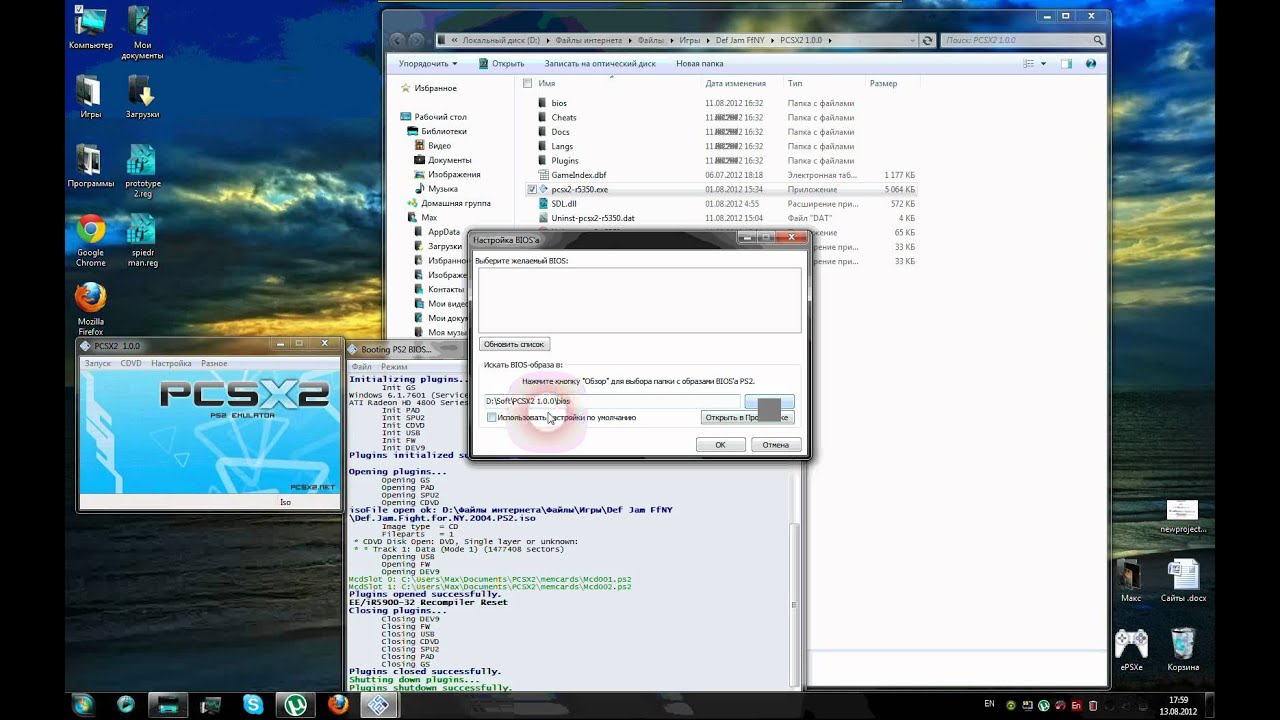
Task: Expand breadcrumb arrow after Игры
Action: [x=707, y=40]
